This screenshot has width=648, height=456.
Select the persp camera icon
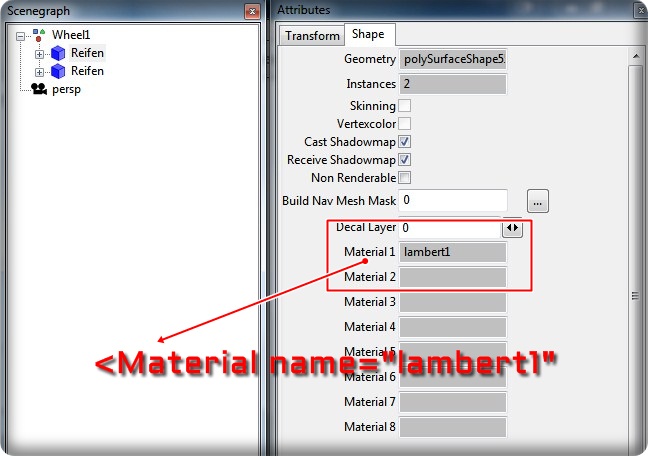coord(39,89)
